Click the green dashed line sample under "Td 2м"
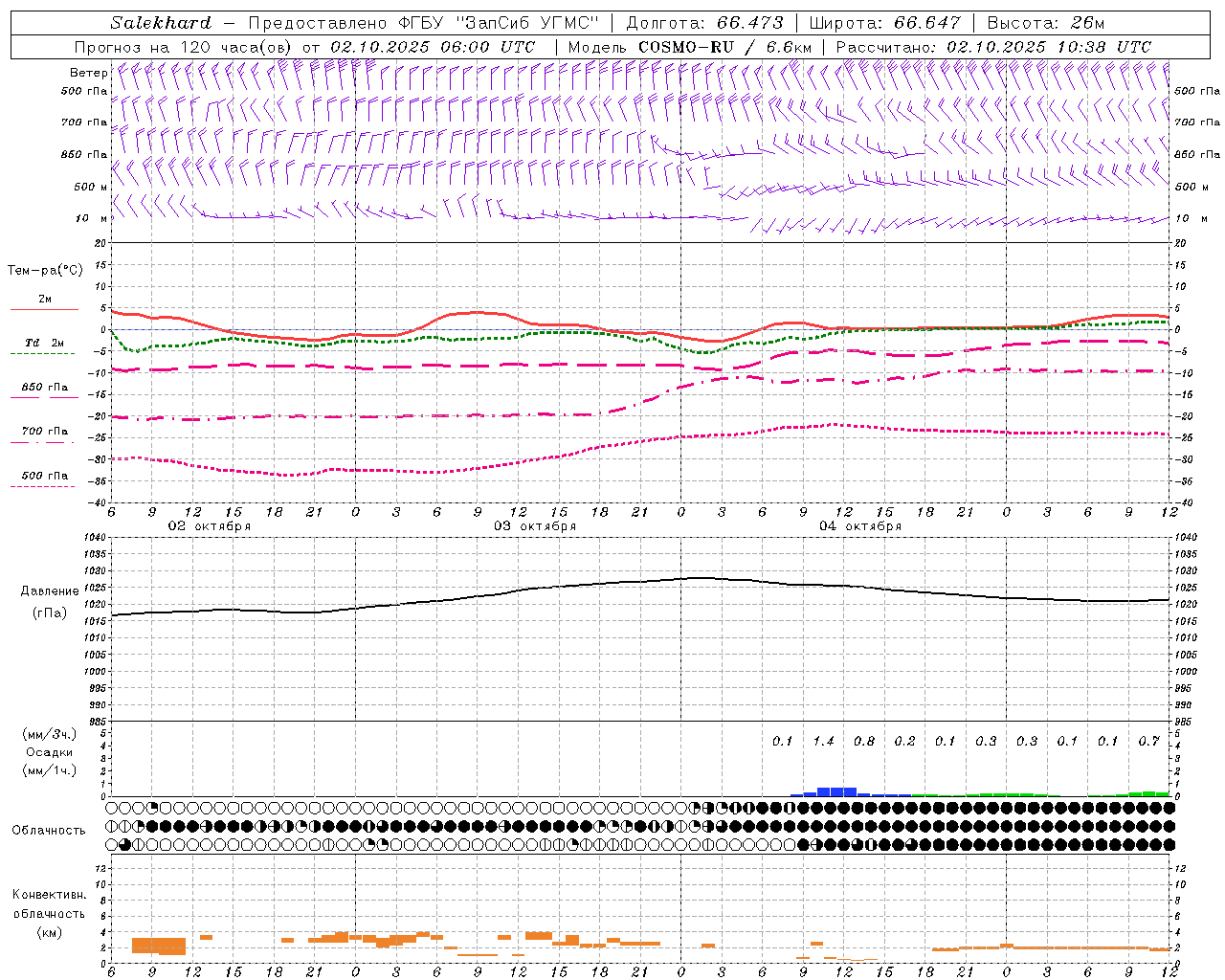The height and width of the screenshot is (980, 1225). click(44, 353)
